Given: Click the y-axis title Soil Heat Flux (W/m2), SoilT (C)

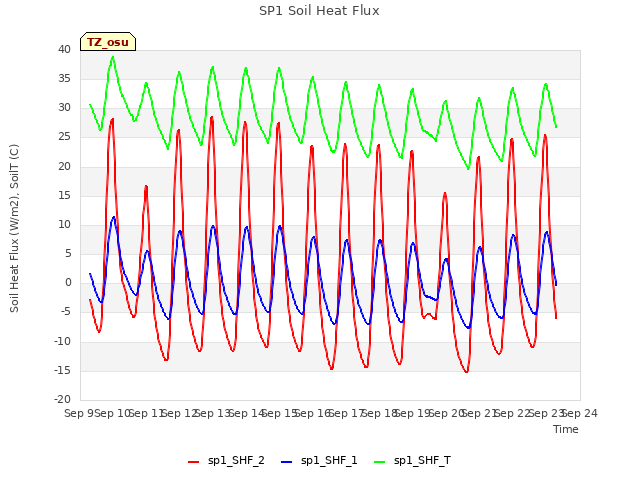Looking at the screenshot, I should pos(14,229).
